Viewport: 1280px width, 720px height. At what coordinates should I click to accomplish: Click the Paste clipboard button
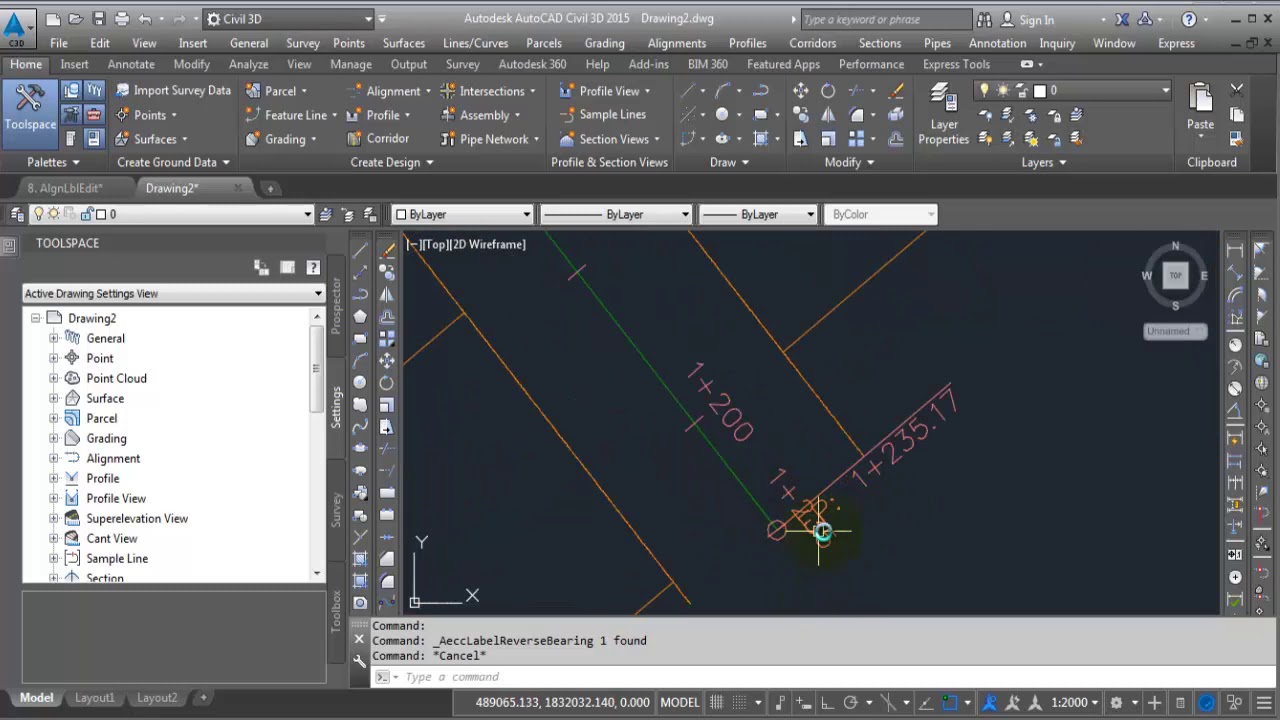[x=1200, y=107]
